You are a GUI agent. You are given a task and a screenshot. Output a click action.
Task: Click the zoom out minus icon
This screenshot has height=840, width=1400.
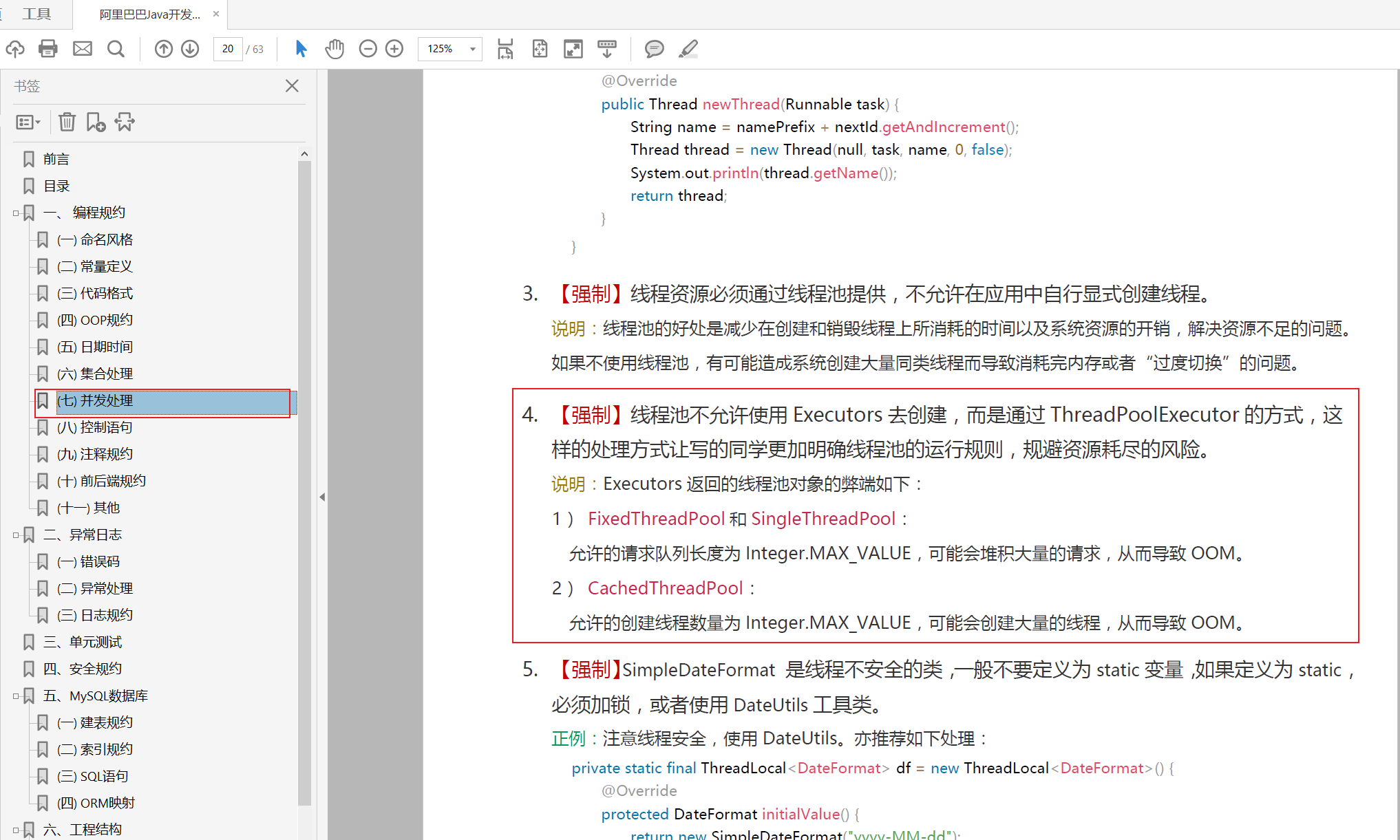pos(368,49)
